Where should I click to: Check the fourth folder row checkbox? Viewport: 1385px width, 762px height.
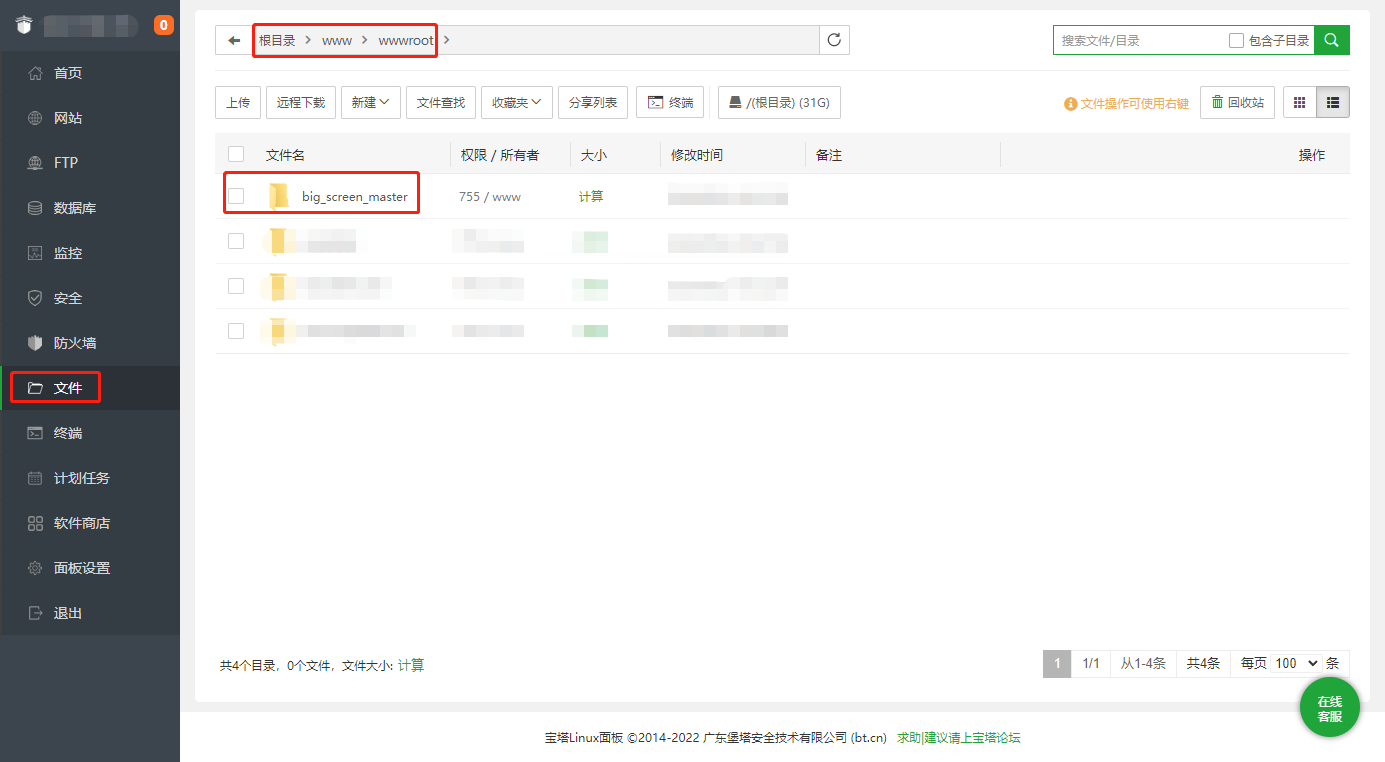[236, 331]
